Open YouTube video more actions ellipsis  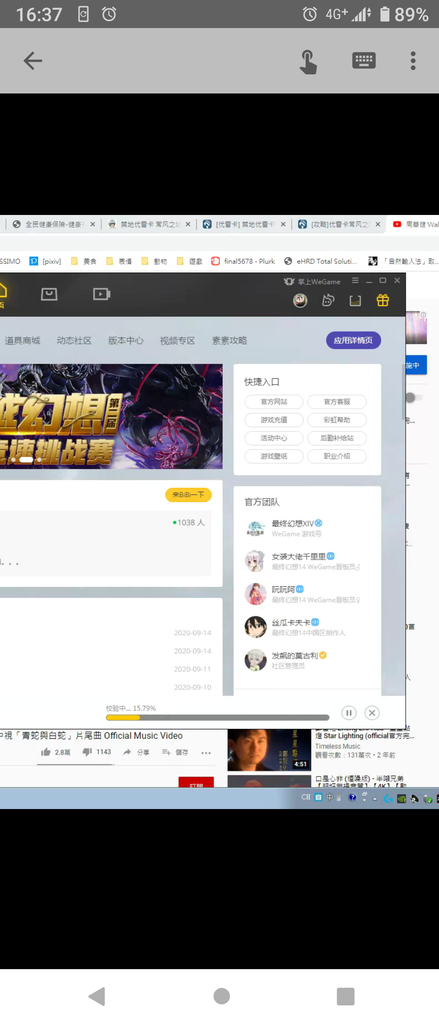206,752
